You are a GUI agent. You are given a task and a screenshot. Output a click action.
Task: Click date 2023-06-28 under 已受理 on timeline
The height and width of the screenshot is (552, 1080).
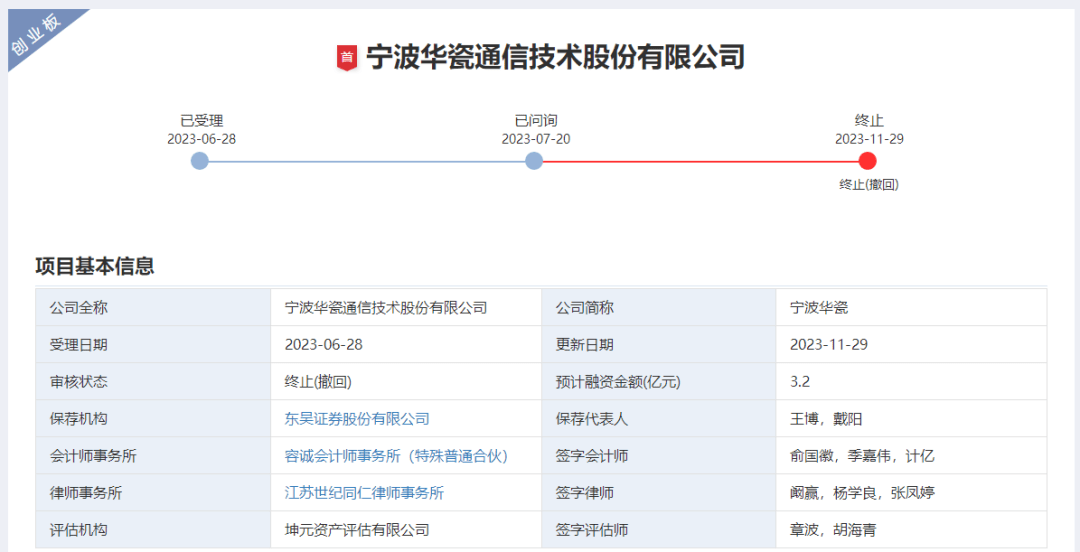(202, 139)
